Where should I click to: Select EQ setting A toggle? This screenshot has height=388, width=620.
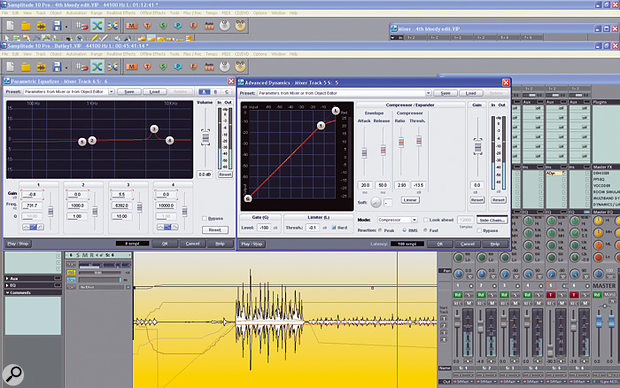click(204, 92)
